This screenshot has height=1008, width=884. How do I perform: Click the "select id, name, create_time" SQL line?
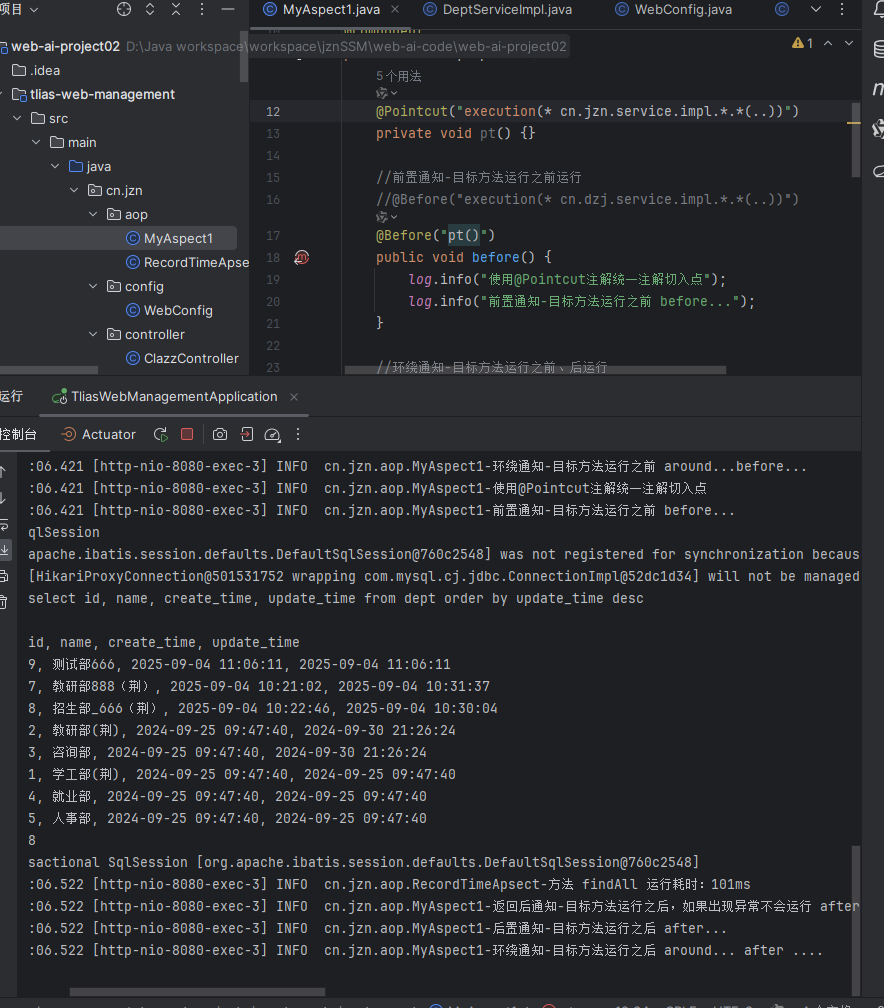click(336, 598)
